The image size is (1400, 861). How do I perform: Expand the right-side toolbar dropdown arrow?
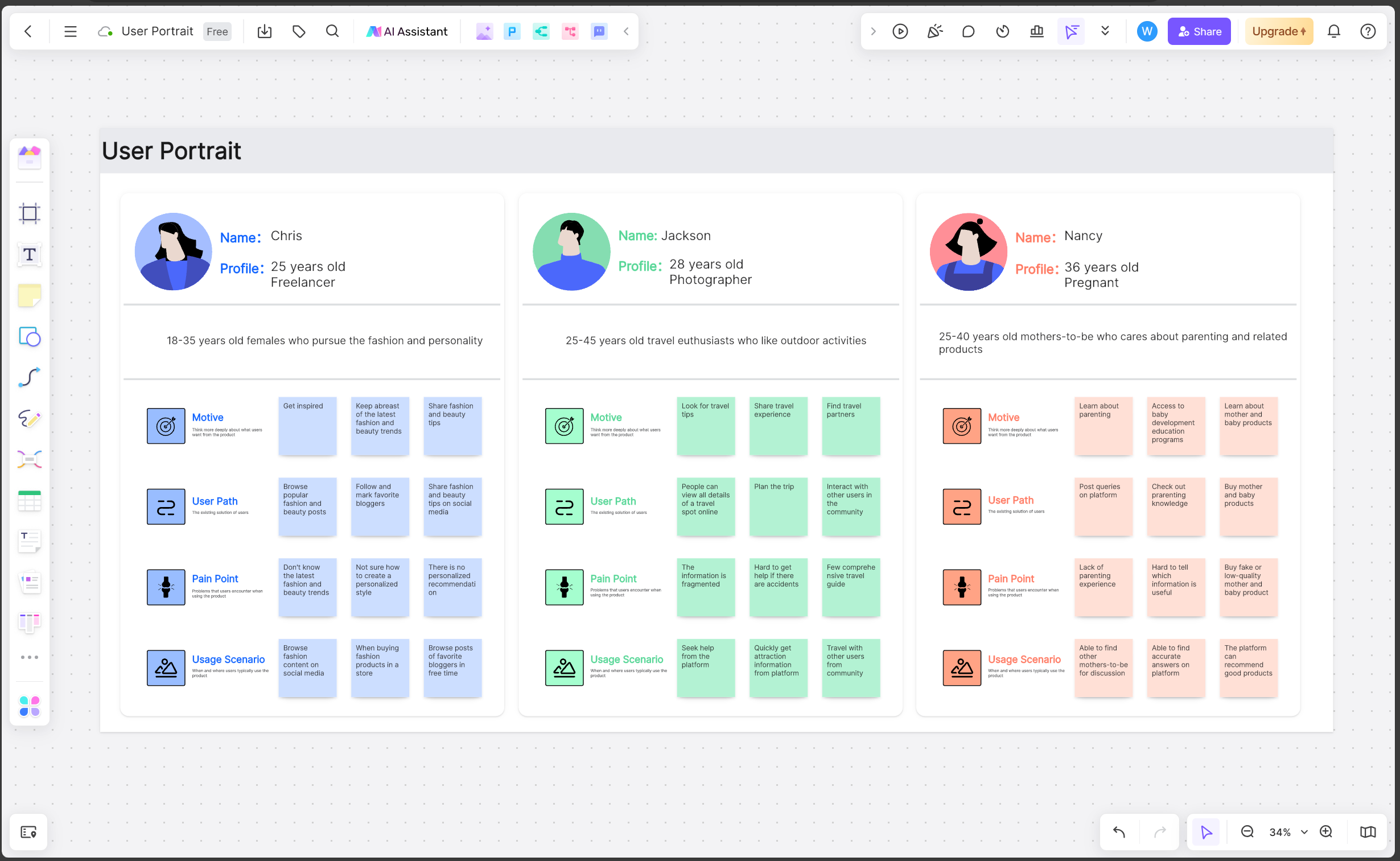(1106, 31)
